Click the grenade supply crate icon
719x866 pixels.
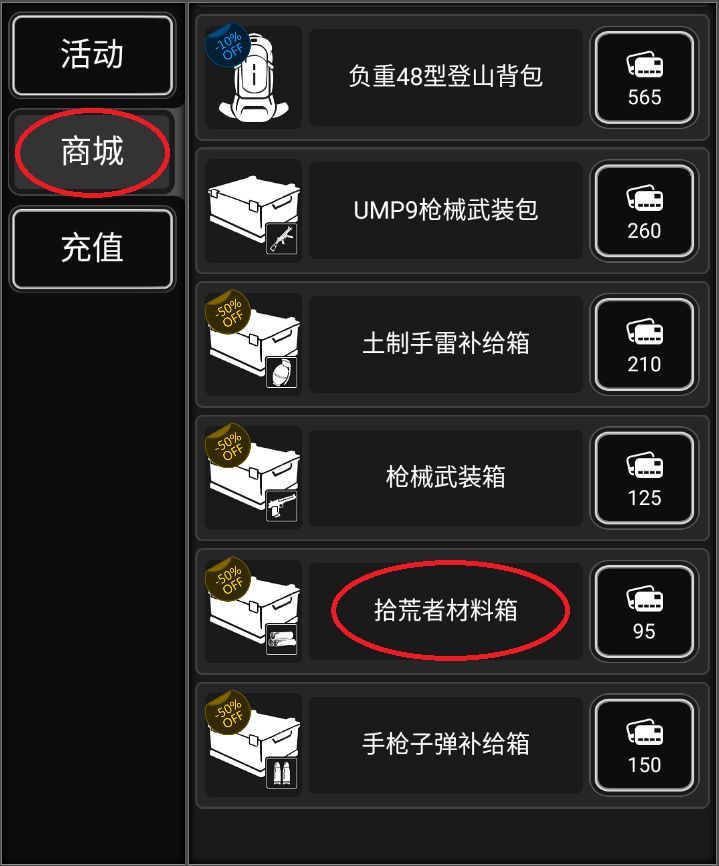[253, 345]
